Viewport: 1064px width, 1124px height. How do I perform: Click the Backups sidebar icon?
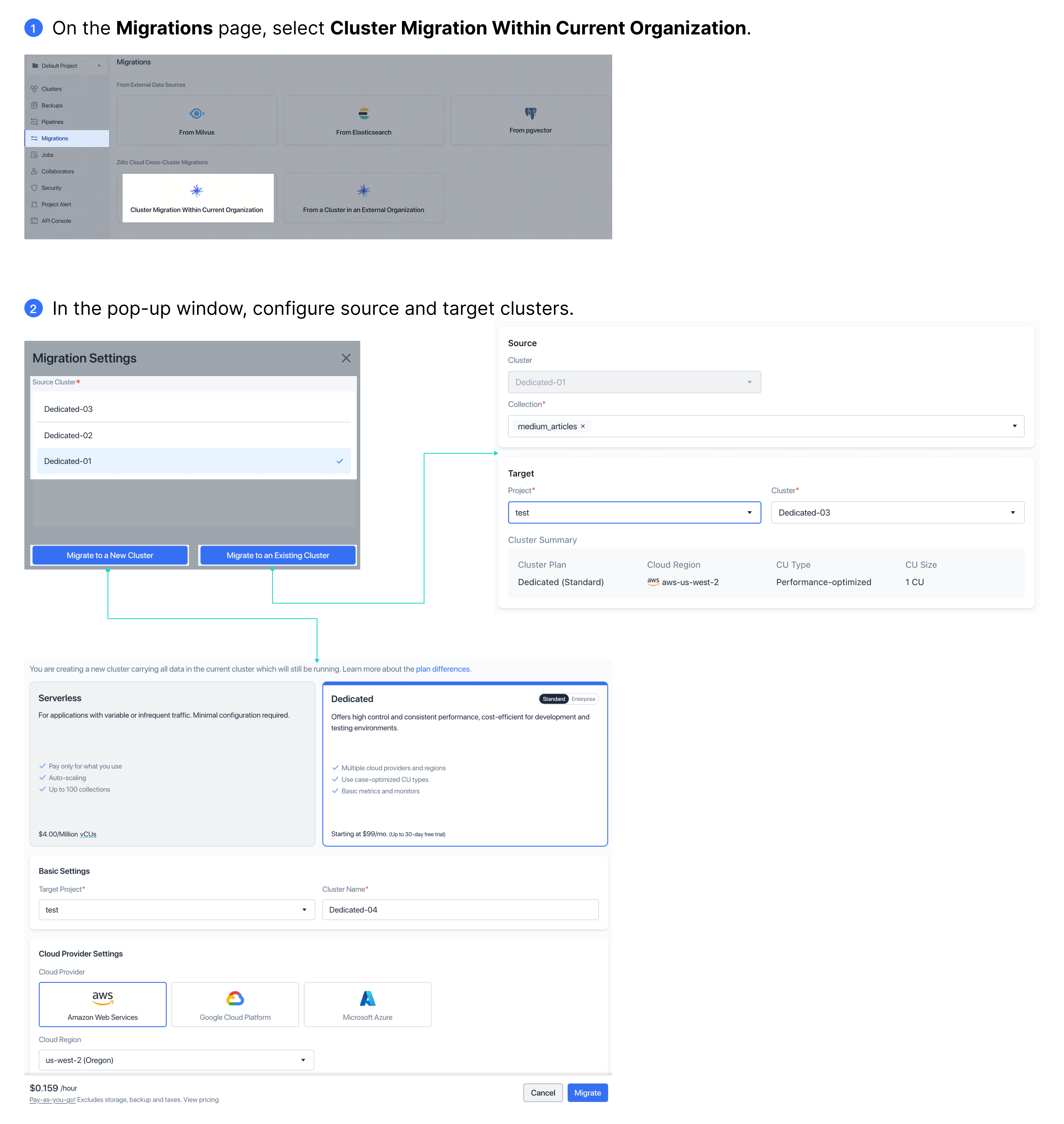coord(34,105)
